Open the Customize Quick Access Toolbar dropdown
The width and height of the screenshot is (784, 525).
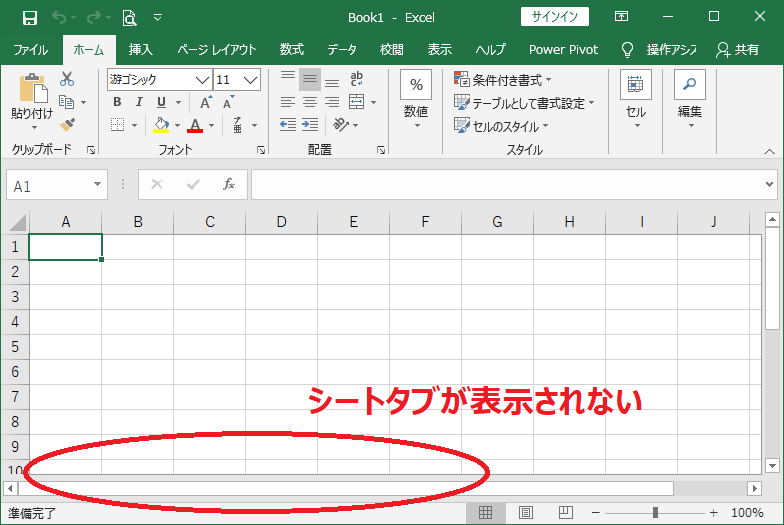point(158,18)
